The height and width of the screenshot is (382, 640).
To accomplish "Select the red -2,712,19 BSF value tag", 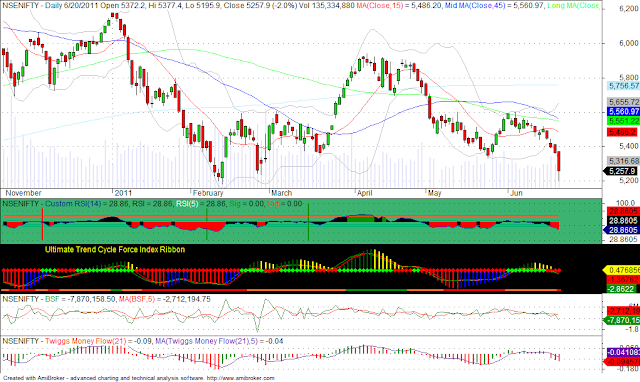I will (x=623, y=311).
